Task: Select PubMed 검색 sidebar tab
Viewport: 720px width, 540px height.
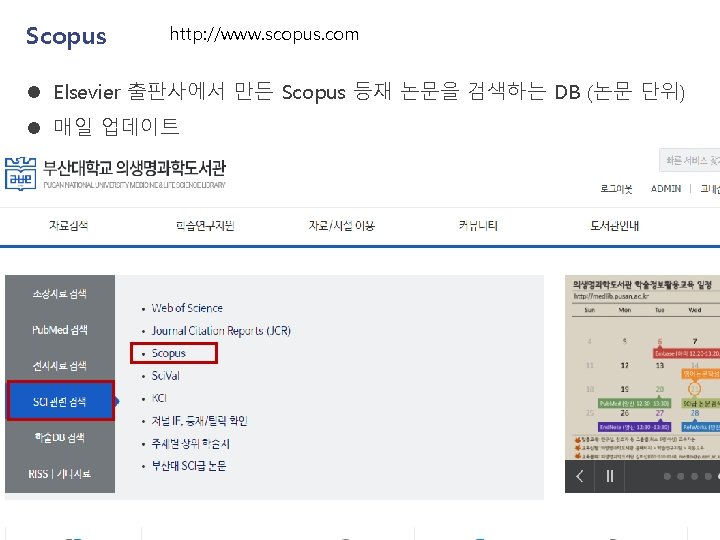Action: coord(60,330)
